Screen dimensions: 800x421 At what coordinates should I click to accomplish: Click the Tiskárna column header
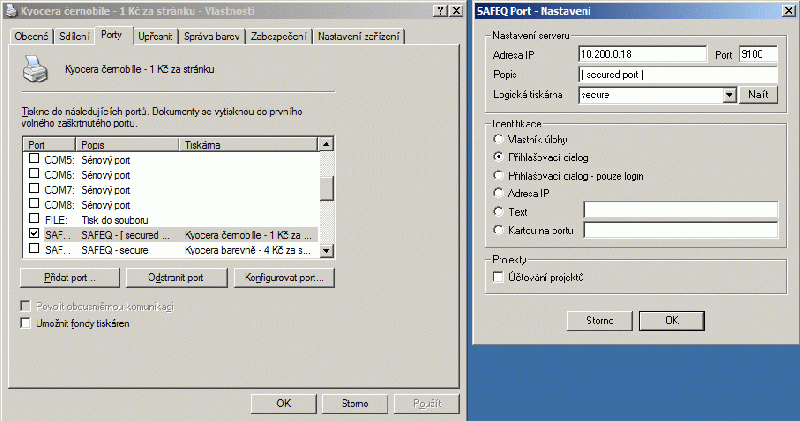coord(248,144)
